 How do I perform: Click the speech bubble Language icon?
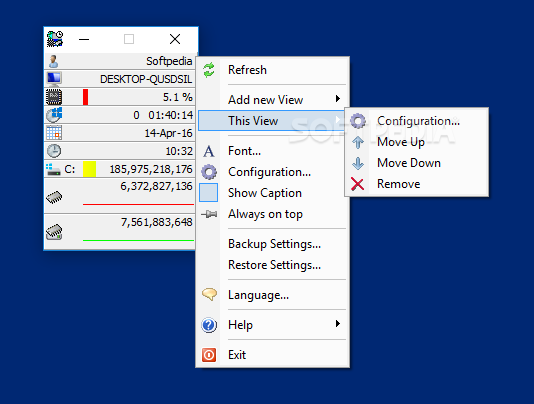209,295
